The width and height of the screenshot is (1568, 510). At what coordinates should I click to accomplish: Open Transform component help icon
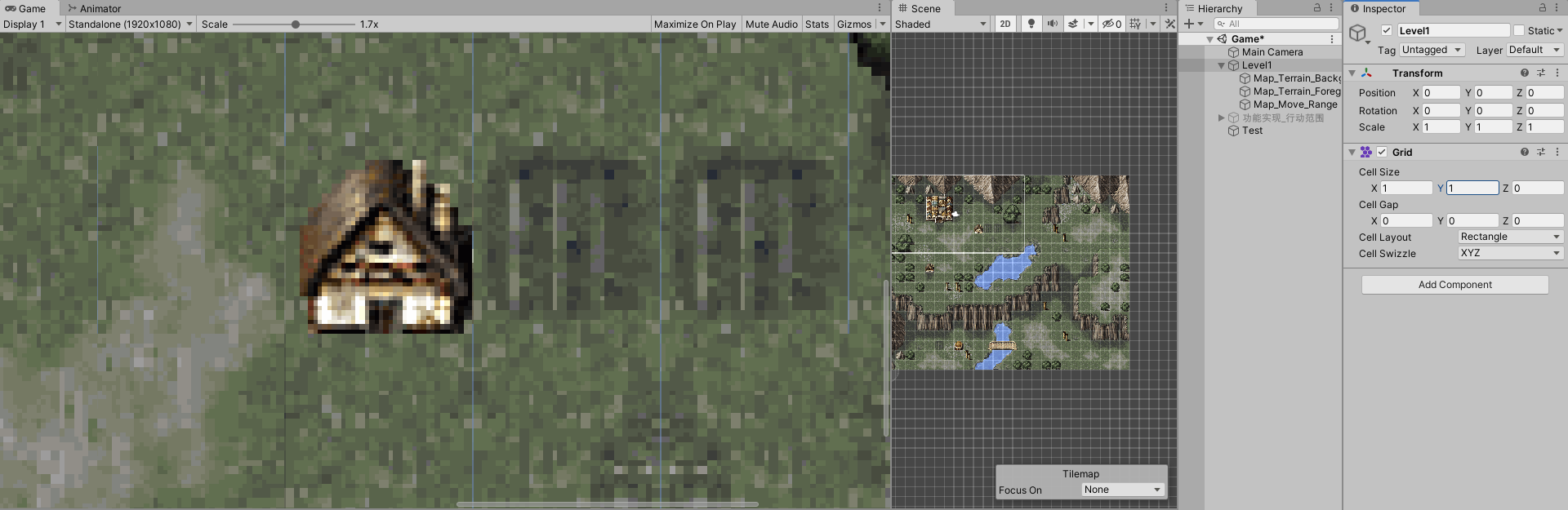[x=1525, y=73]
